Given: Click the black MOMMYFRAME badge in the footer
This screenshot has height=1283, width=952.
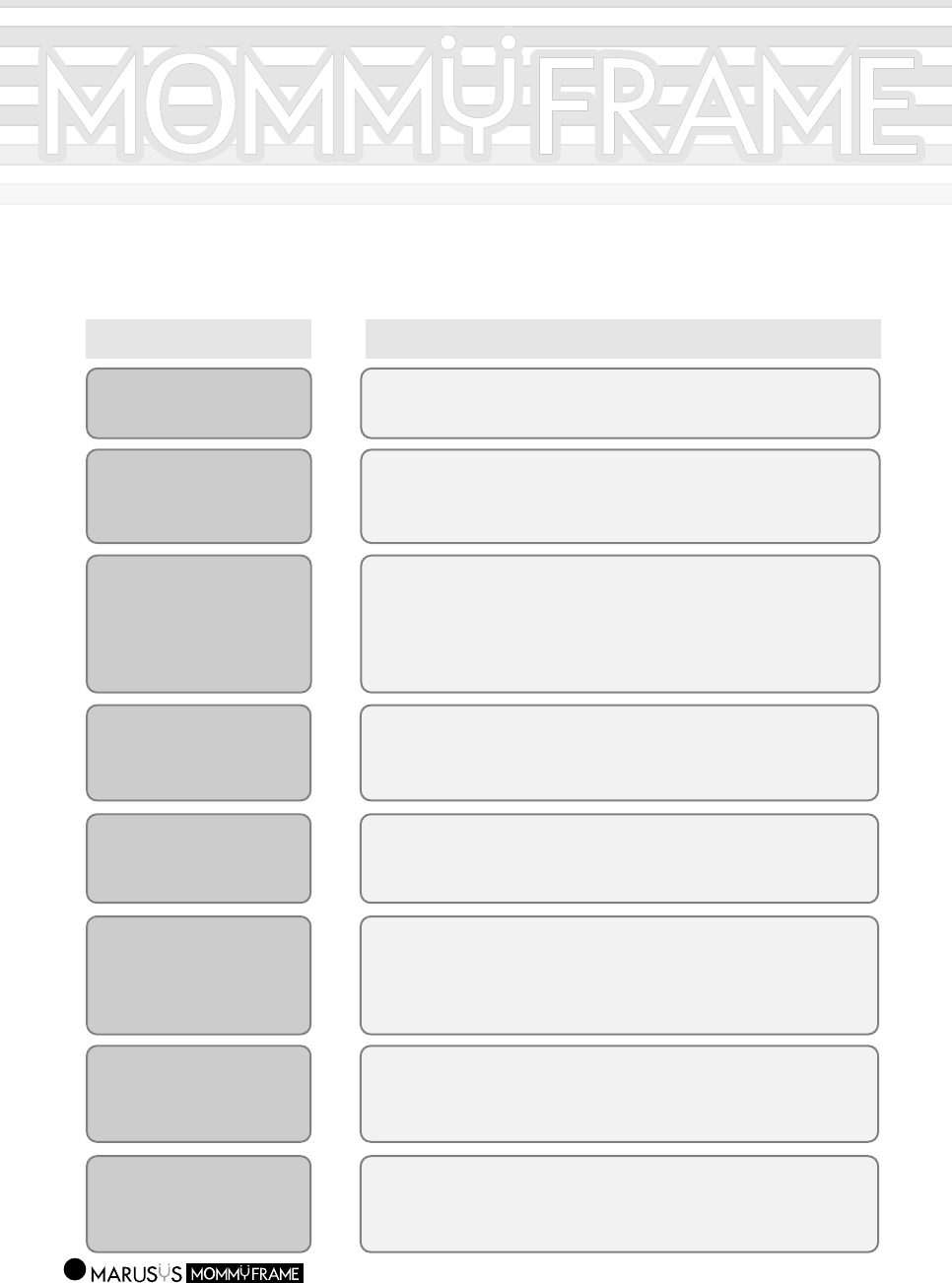Looking at the screenshot, I should tap(244, 1273).
